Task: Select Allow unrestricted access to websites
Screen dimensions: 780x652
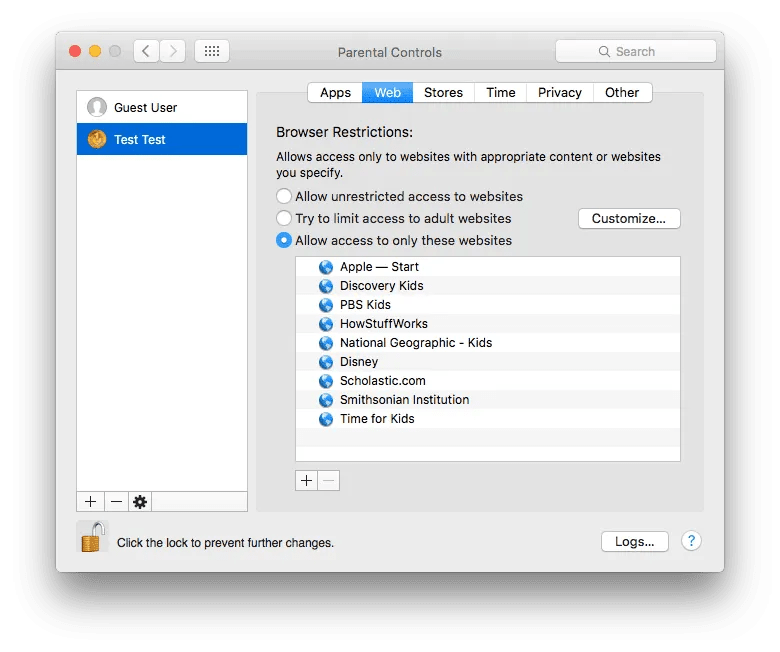Action: pyautogui.click(x=284, y=196)
